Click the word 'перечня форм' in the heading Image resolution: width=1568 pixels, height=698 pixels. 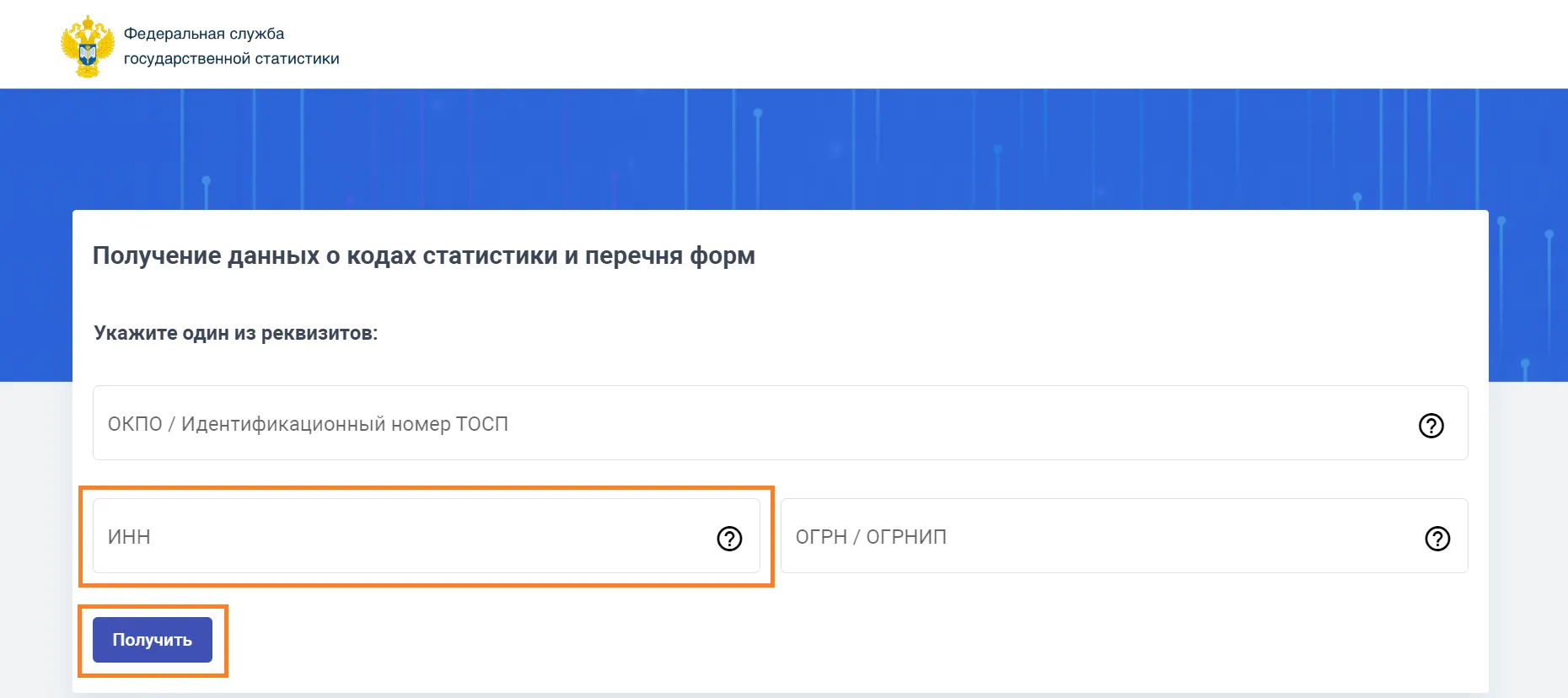tap(669, 255)
